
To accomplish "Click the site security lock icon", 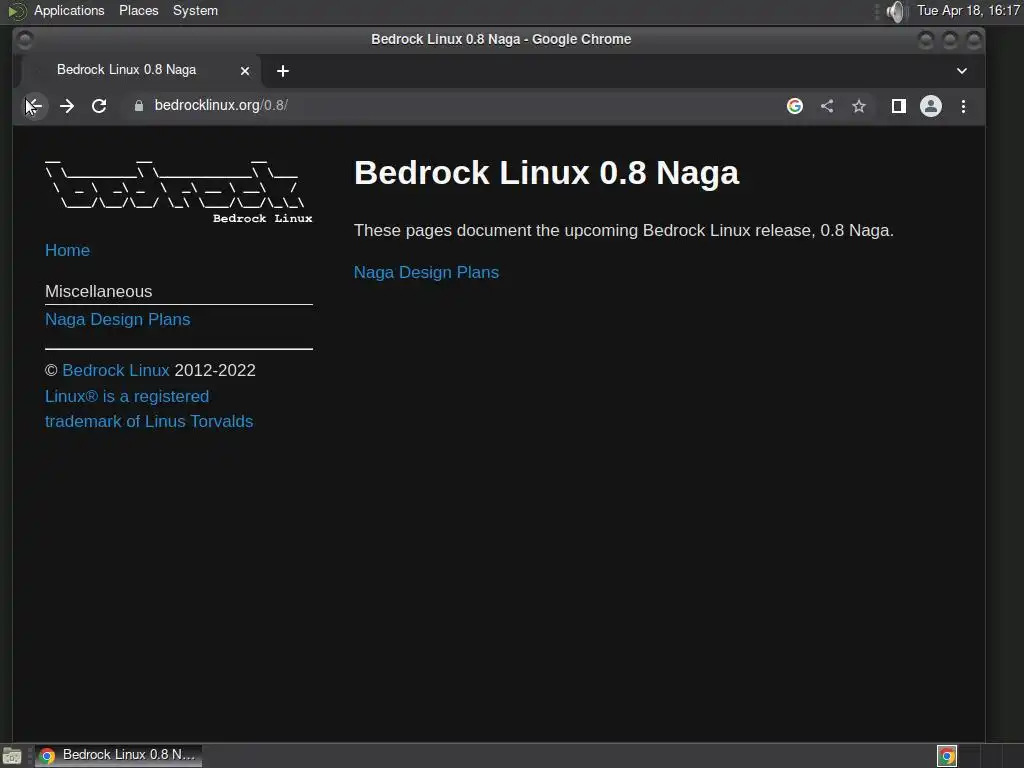I will coord(138,106).
